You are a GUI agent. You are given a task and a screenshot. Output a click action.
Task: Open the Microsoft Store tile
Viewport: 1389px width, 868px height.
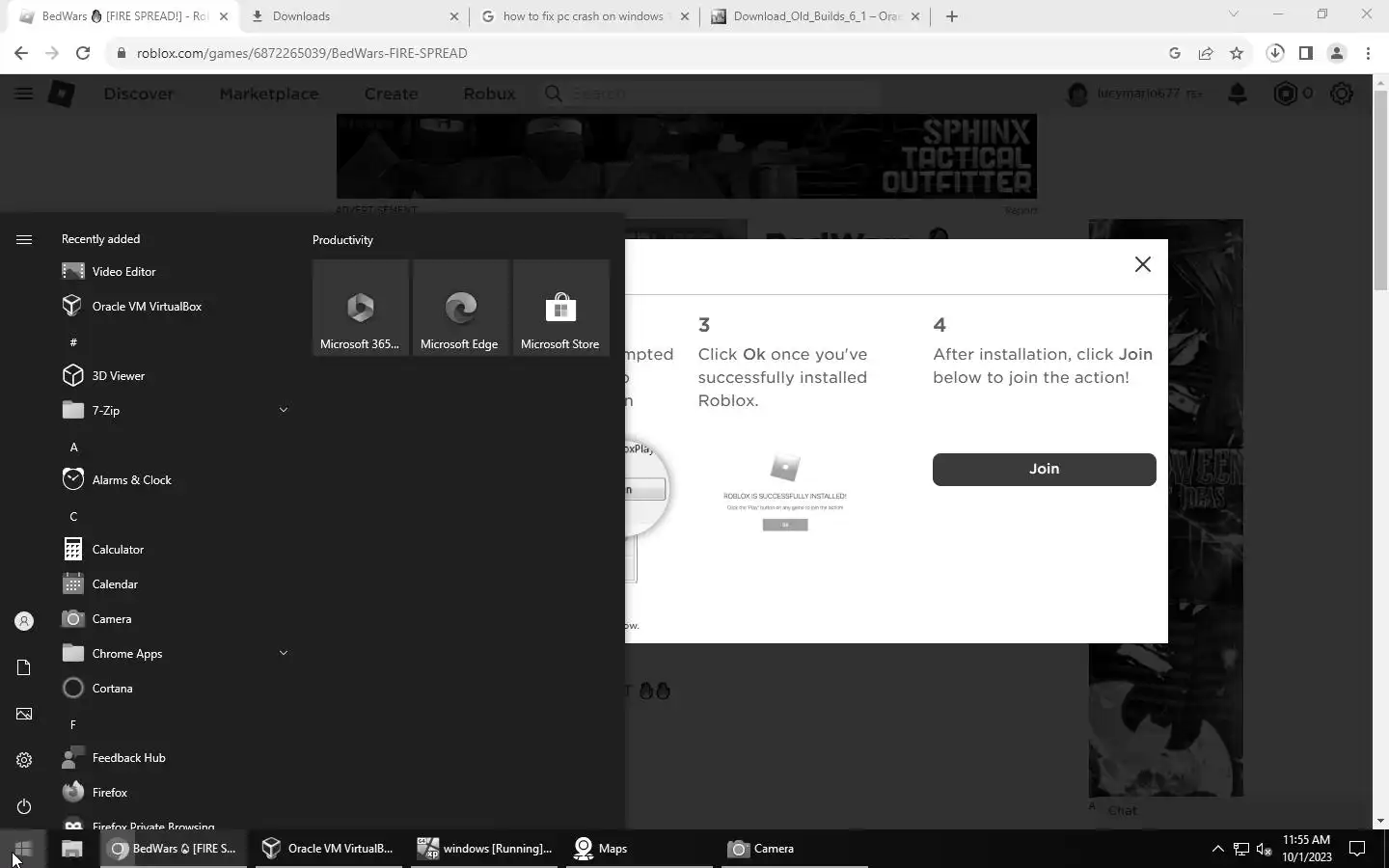point(560,308)
